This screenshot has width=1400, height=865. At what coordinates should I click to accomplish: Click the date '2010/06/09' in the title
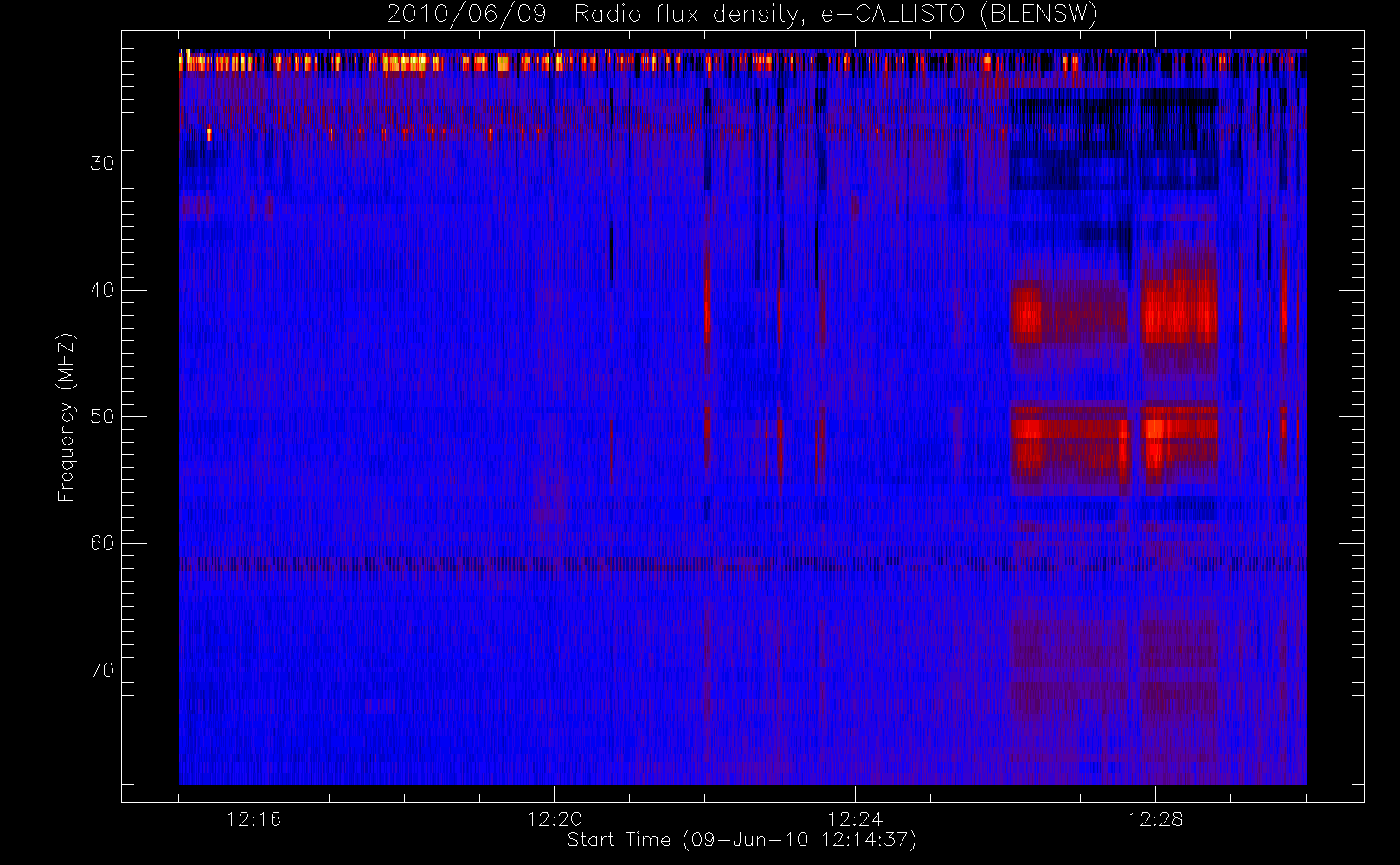click(x=466, y=15)
